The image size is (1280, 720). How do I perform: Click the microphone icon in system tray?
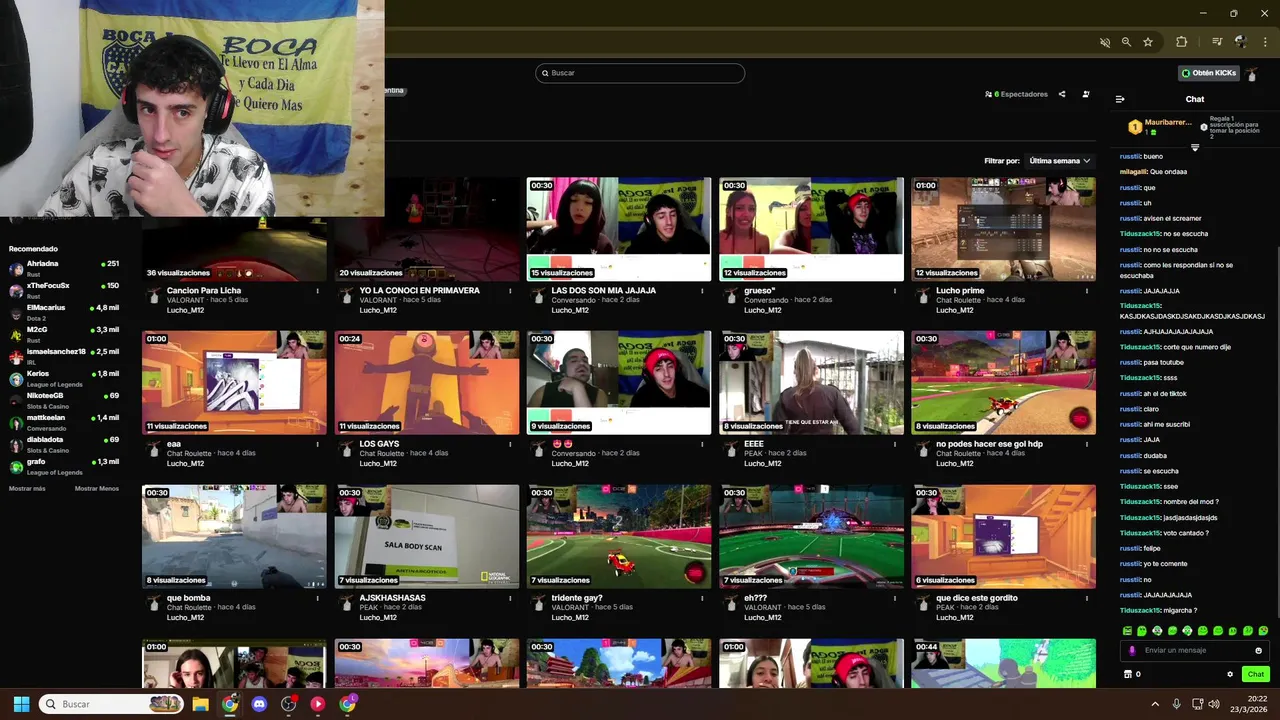tap(1176, 704)
